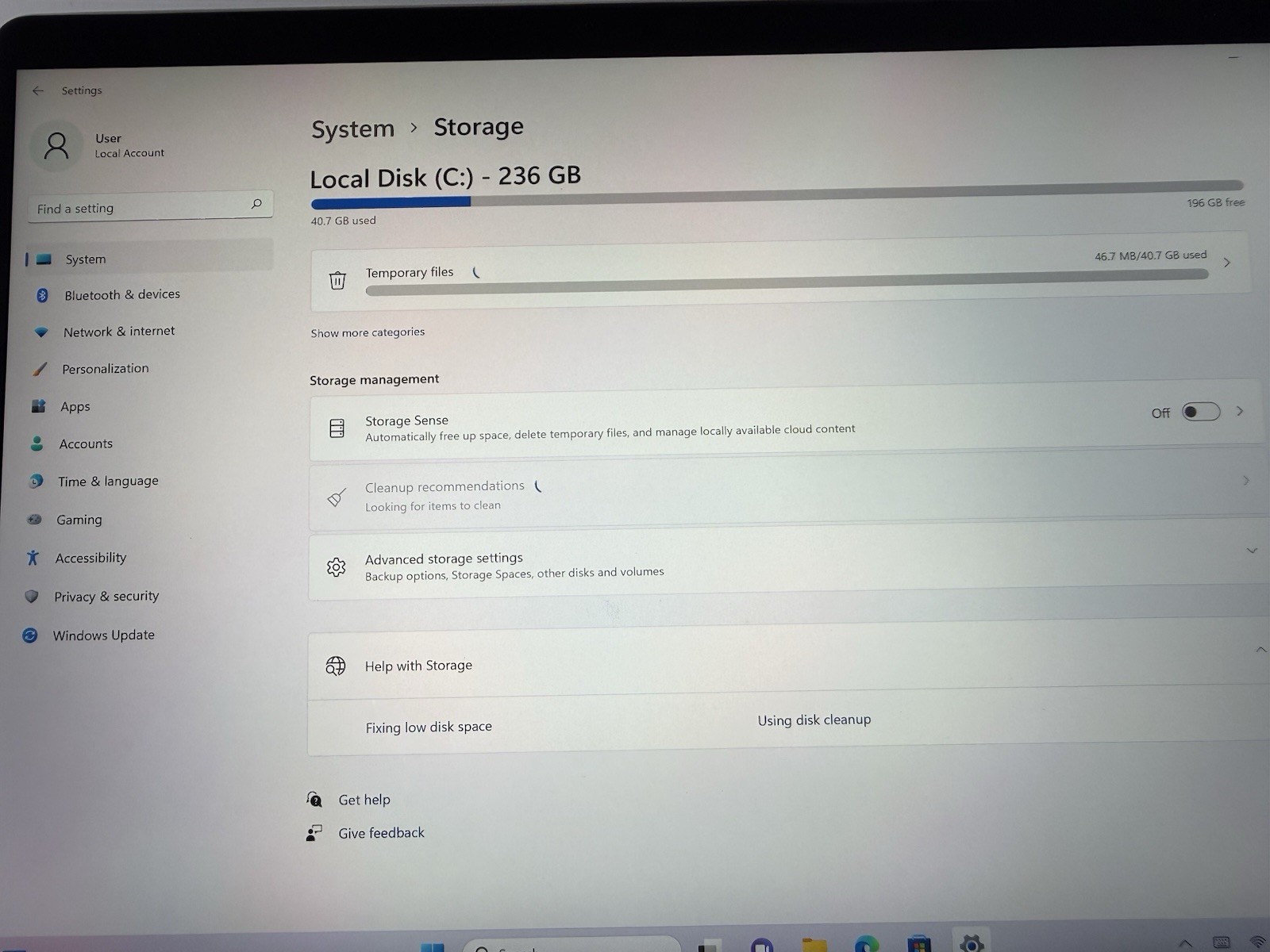Click the Get help link
1270x952 pixels.
(x=364, y=800)
